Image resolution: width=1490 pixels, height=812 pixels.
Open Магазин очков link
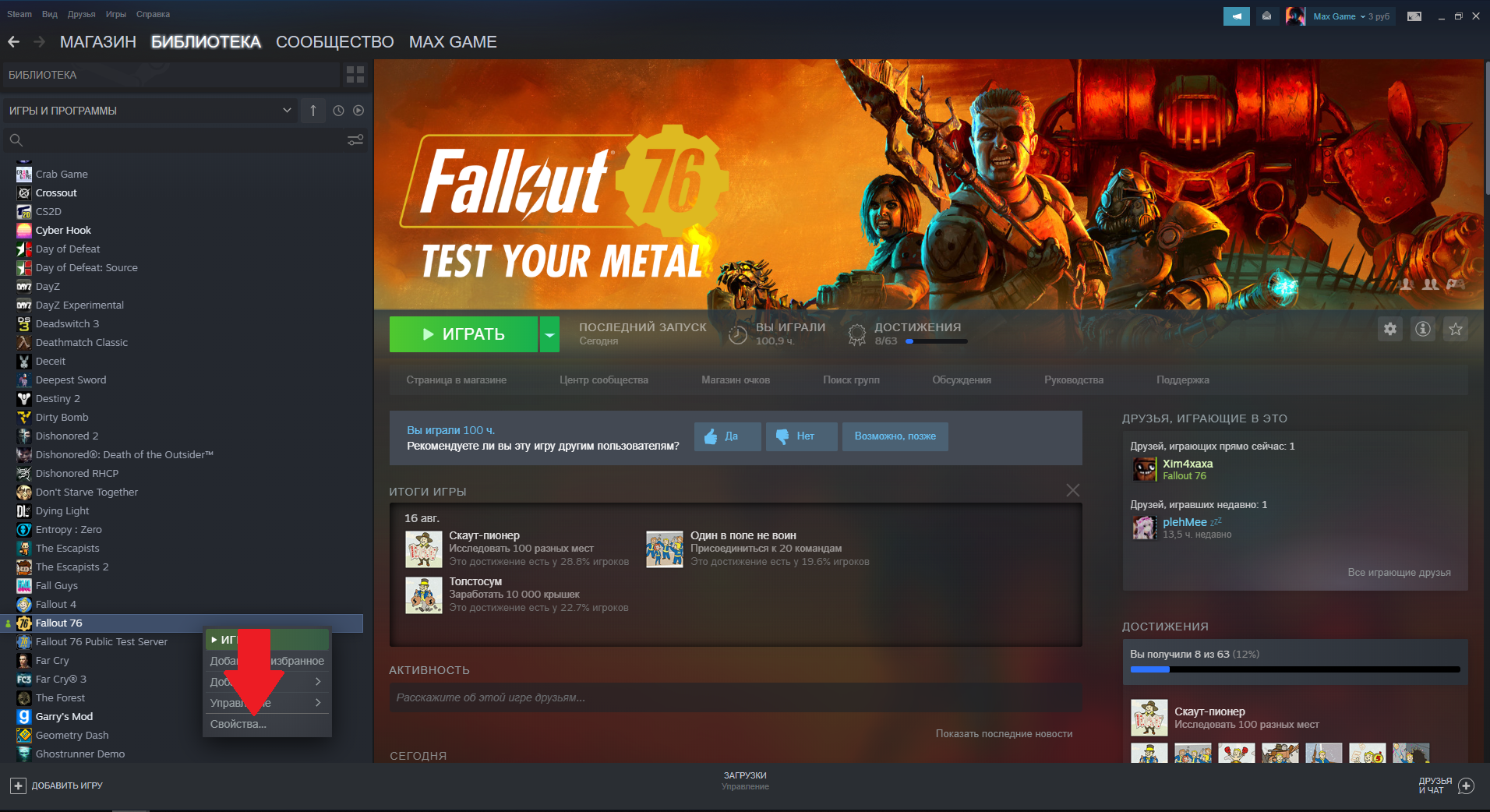coord(736,380)
